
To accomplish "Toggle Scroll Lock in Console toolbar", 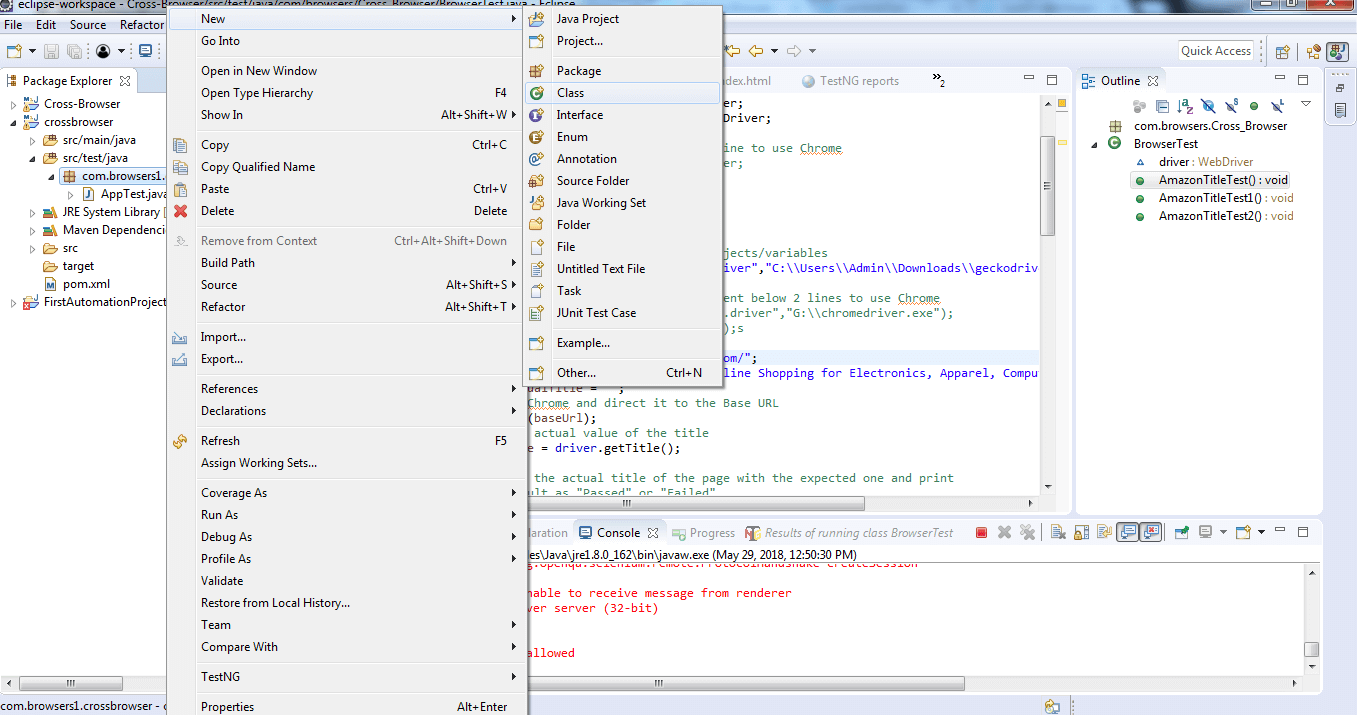I will click(x=1082, y=533).
